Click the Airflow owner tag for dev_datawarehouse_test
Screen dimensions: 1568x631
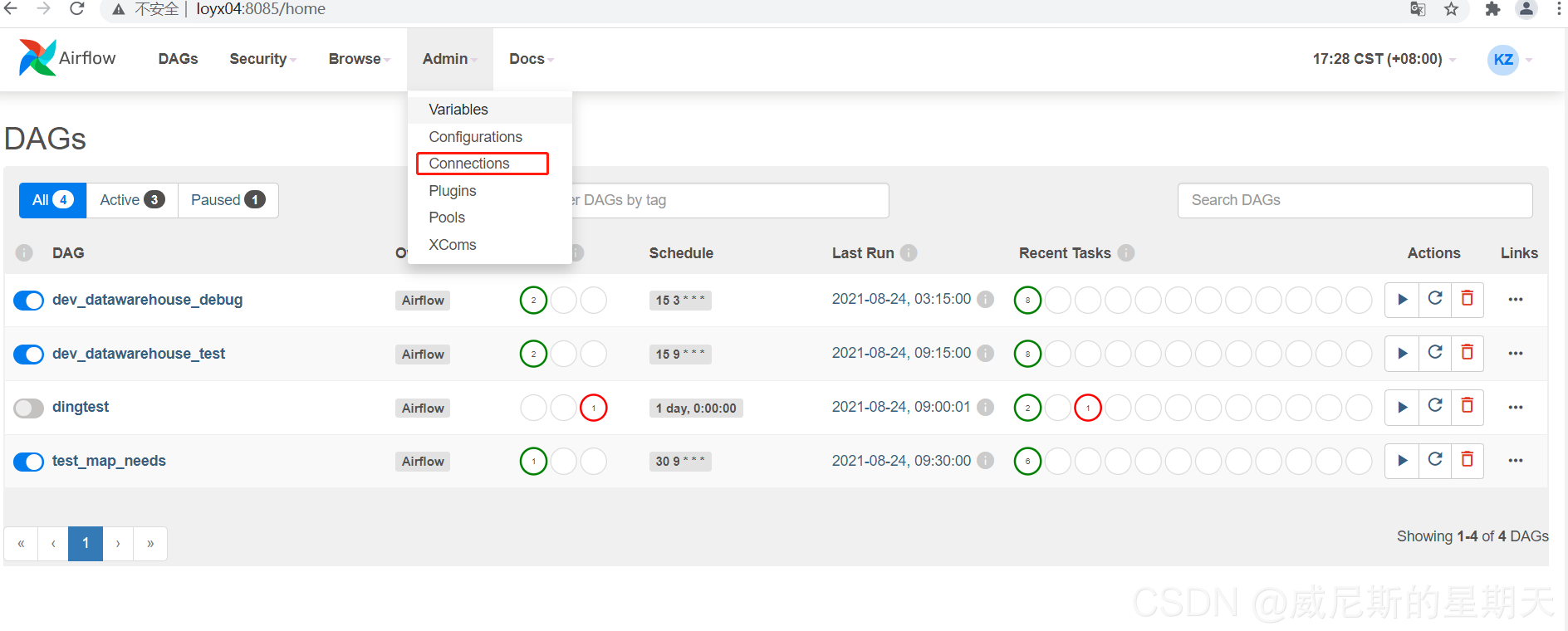click(x=423, y=355)
